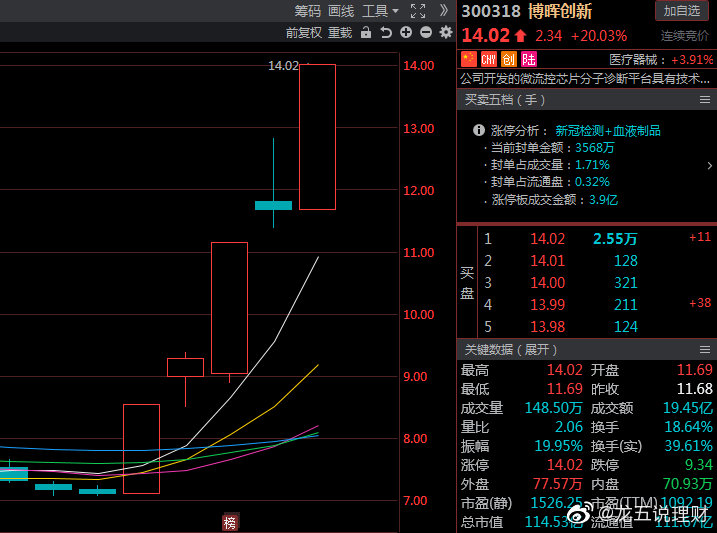Click the 成交额 19.45亿 value

point(688,408)
